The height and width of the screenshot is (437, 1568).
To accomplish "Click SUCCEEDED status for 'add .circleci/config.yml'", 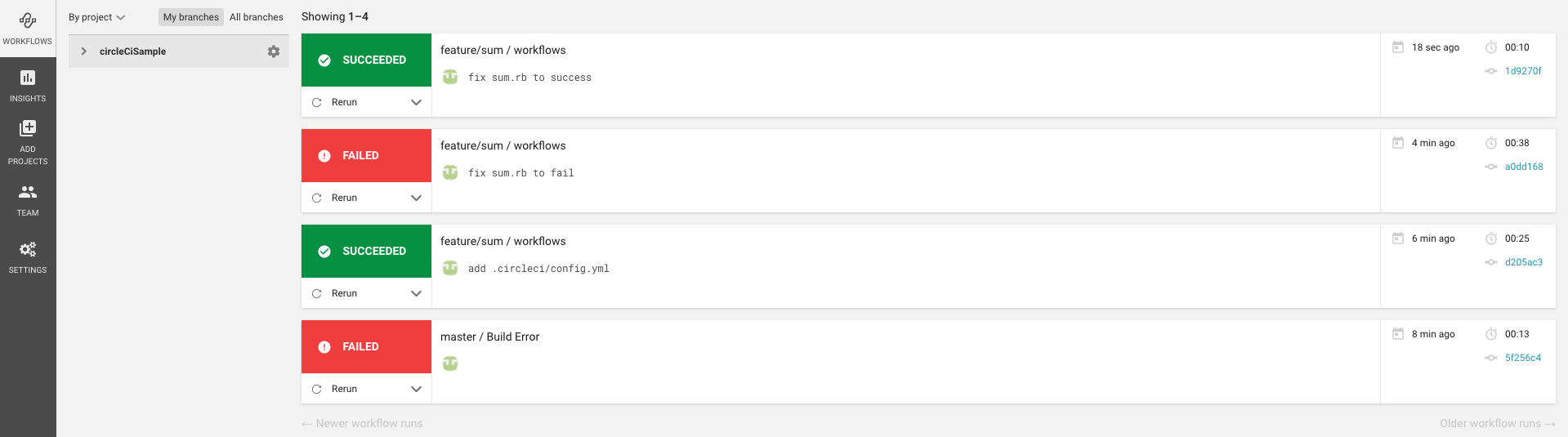I will point(366,251).
